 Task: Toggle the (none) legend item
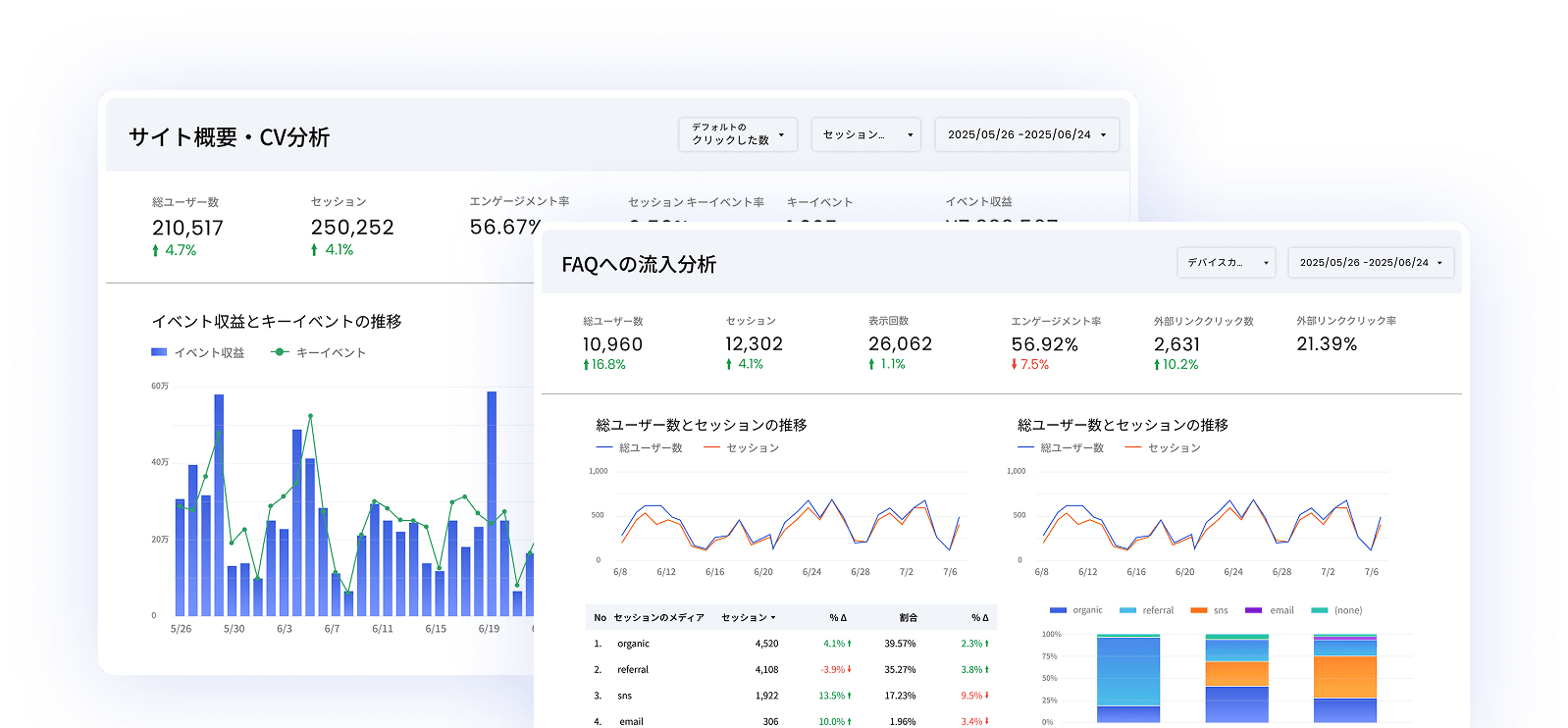pyautogui.click(x=1336, y=610)
